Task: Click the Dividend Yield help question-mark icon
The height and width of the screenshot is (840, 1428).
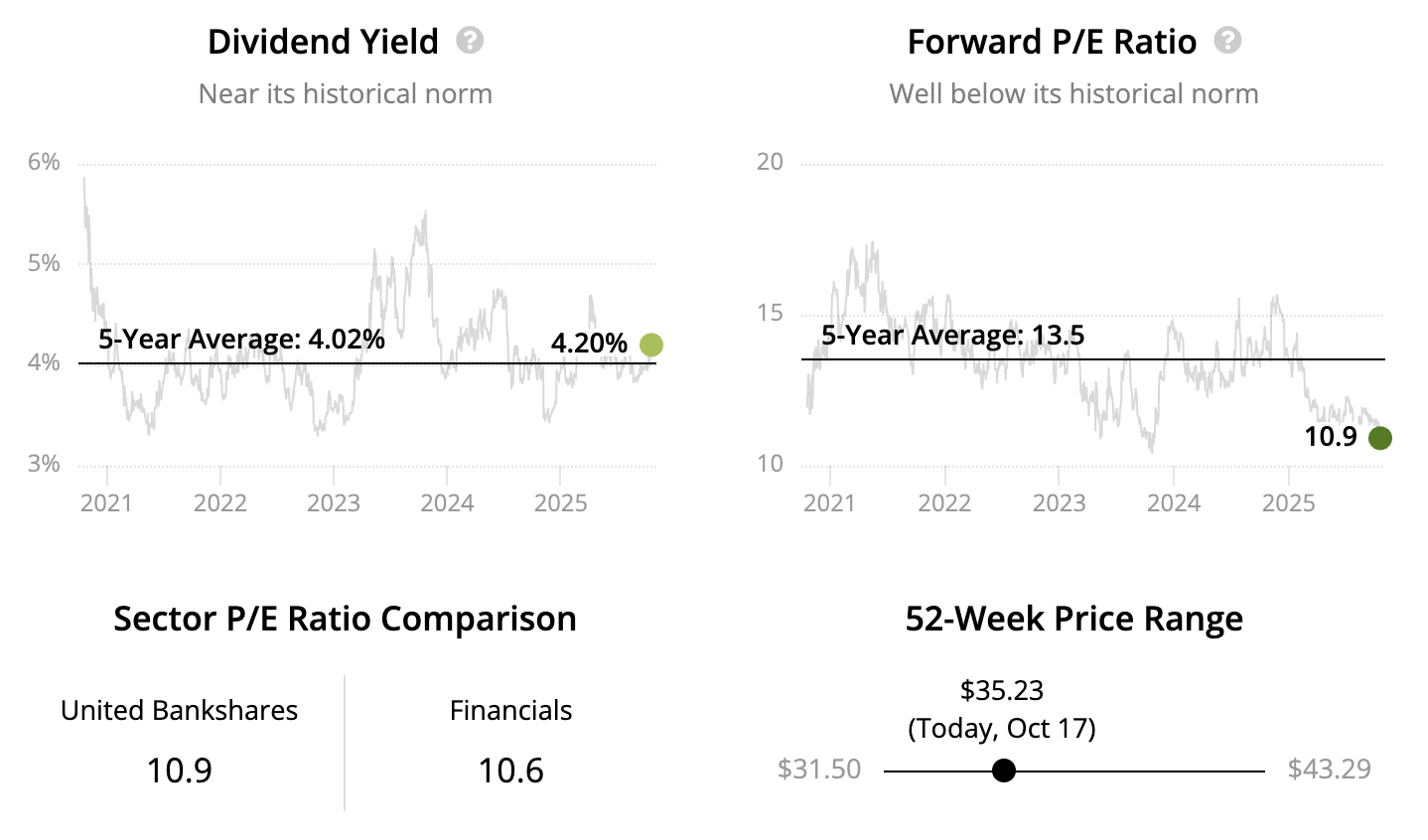Action: 470,41
